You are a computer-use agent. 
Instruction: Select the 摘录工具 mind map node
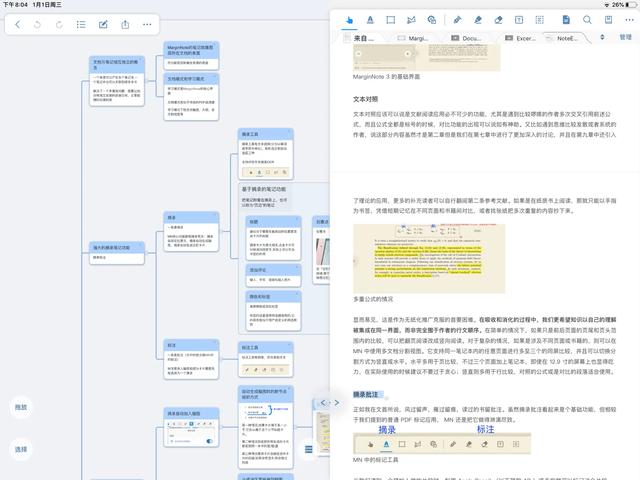click(x=266, y=154)
